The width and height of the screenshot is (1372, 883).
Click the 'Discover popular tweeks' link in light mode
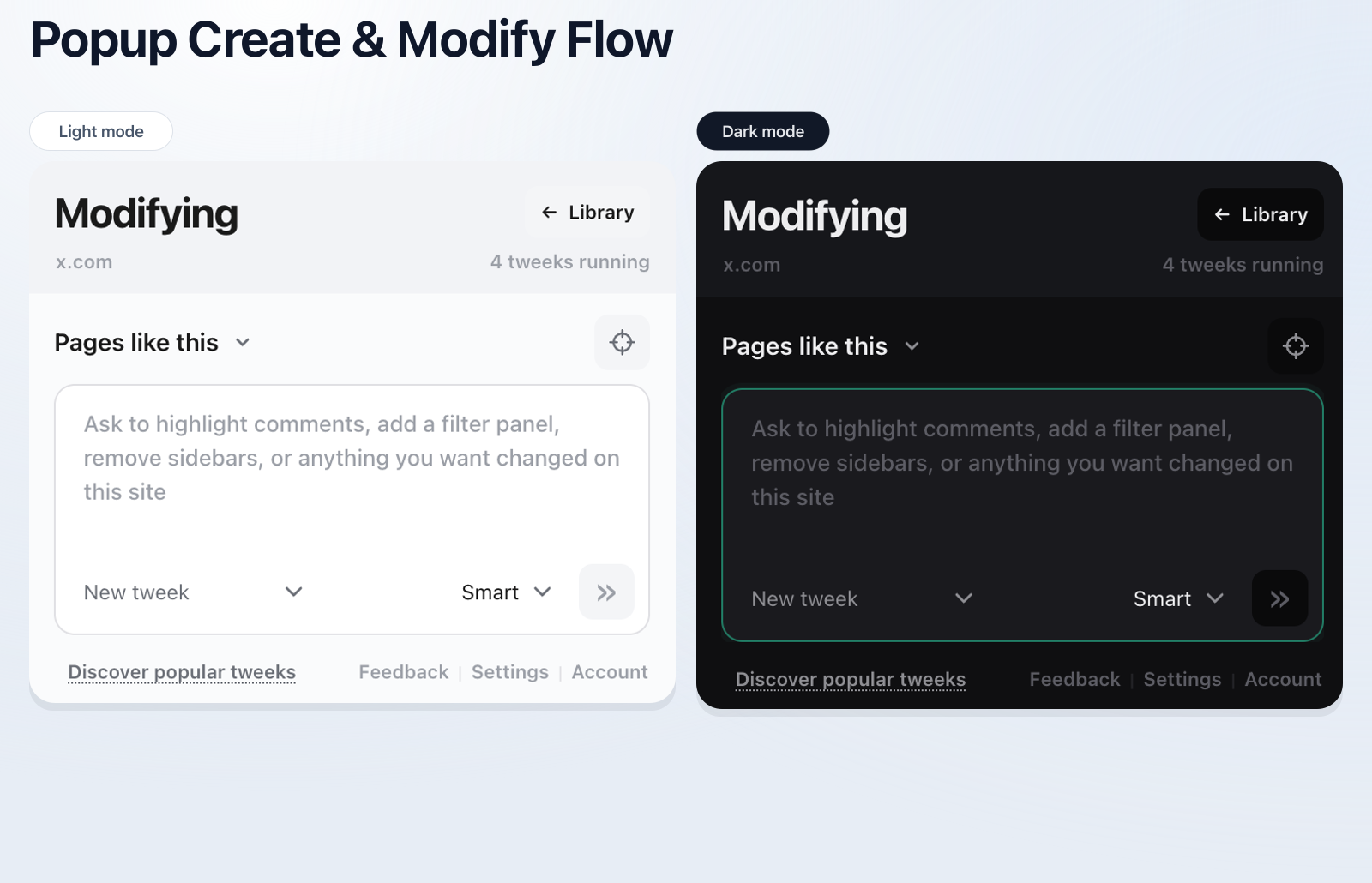[181, 672]
